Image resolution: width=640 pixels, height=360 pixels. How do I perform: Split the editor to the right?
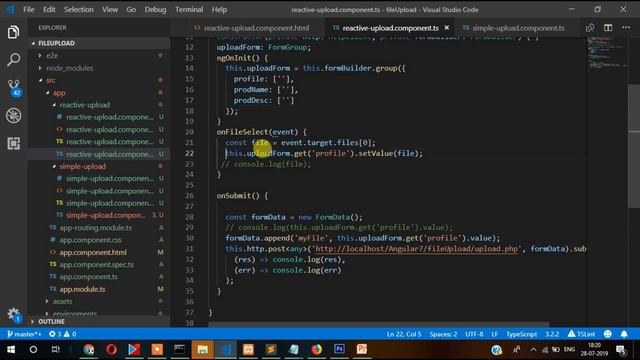[x=608, y=28]
